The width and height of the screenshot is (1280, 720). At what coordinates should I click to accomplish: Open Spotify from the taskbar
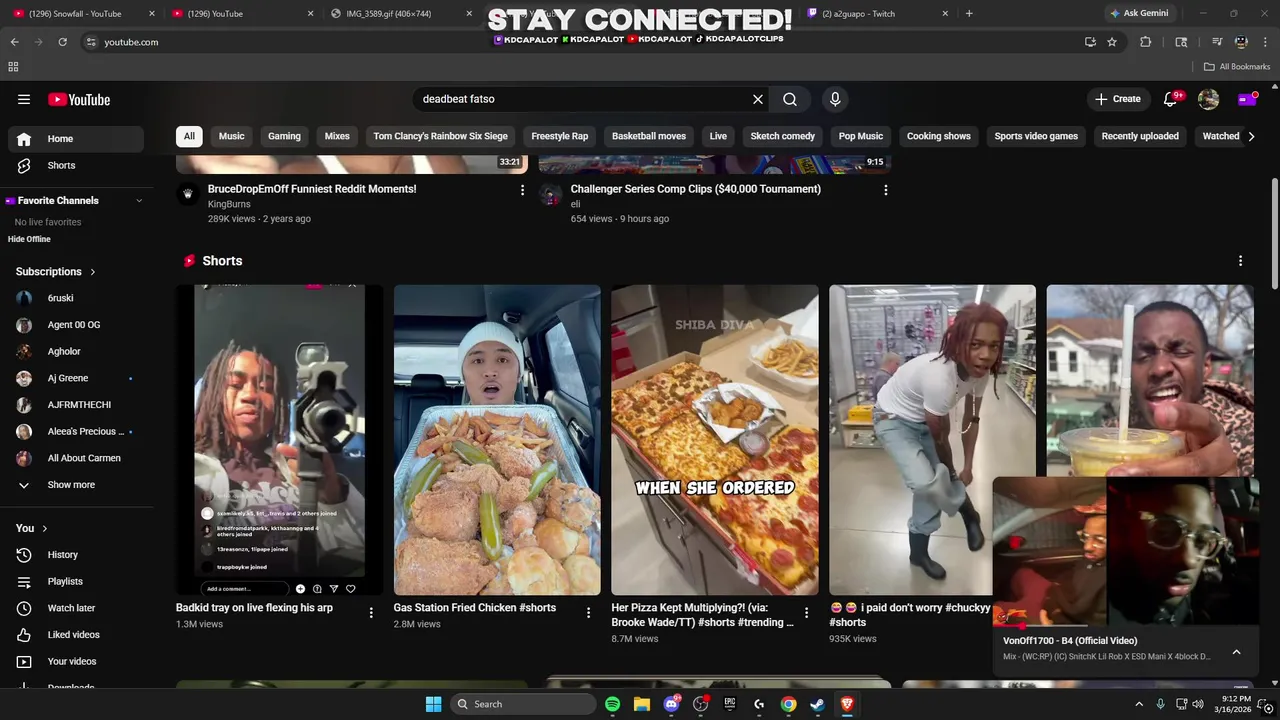pyautogui.click(x=613, y=704)
